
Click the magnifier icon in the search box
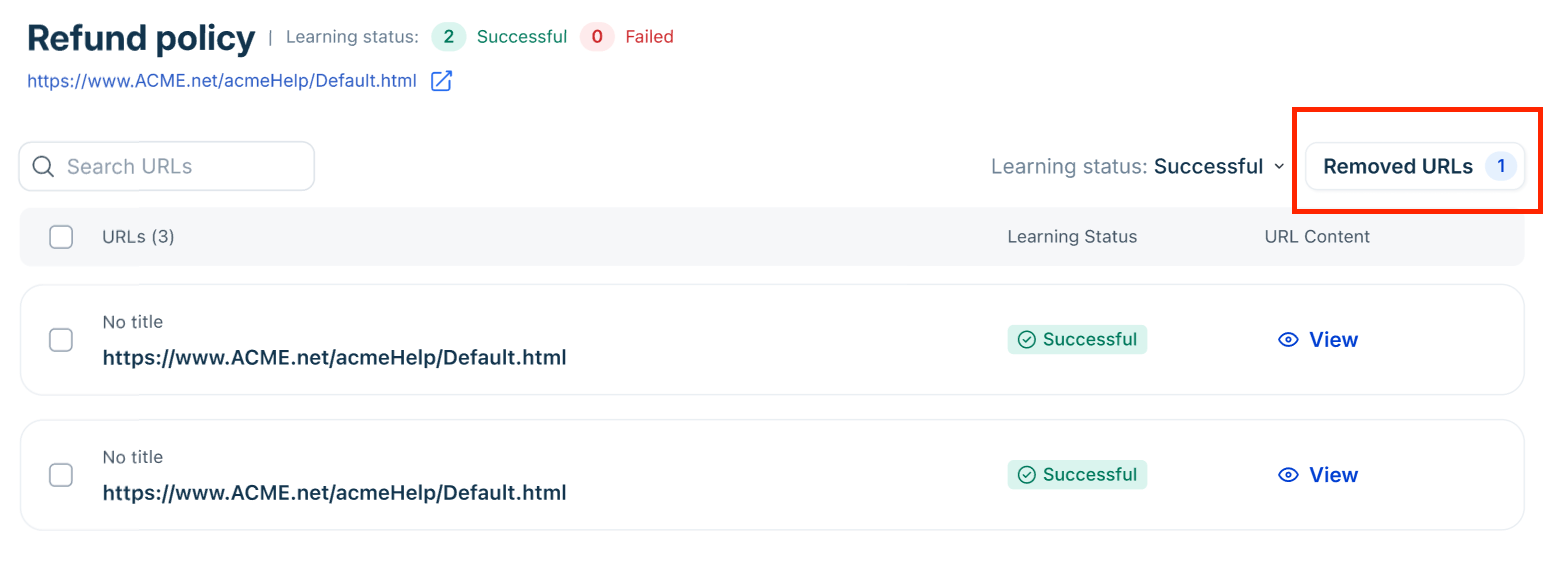(43, 166)
